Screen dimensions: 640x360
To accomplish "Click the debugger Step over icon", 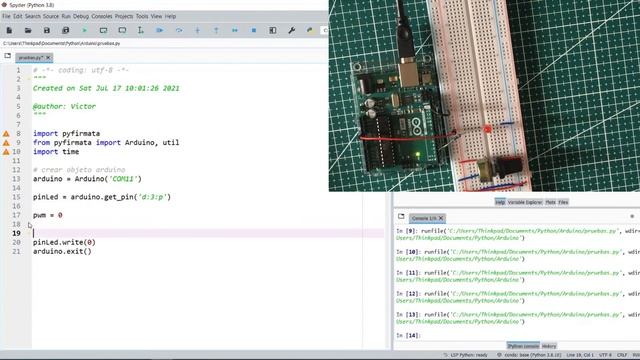I will (179, 30).
